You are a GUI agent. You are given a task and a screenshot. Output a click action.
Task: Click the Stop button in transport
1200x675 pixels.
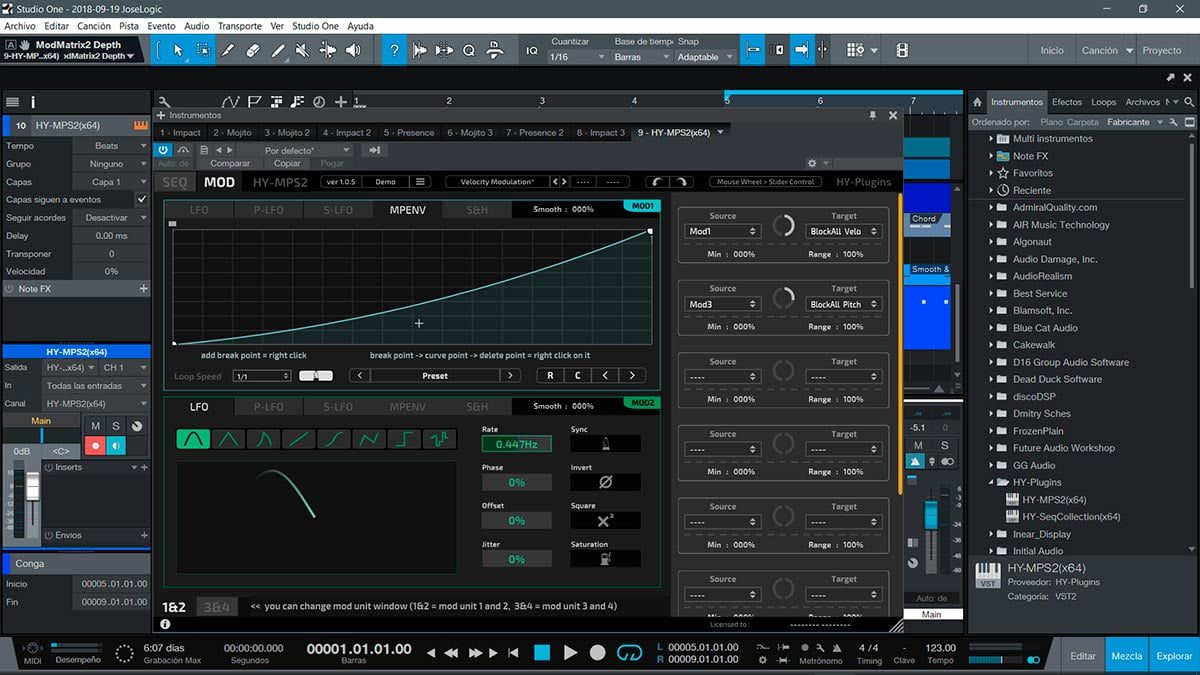pyautogui.click(x=542, y=652)
